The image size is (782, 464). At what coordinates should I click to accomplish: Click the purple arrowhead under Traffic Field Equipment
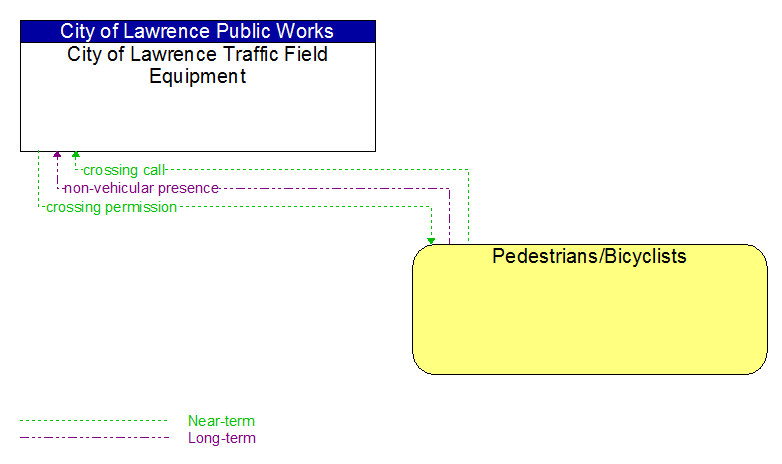[57, 155]
